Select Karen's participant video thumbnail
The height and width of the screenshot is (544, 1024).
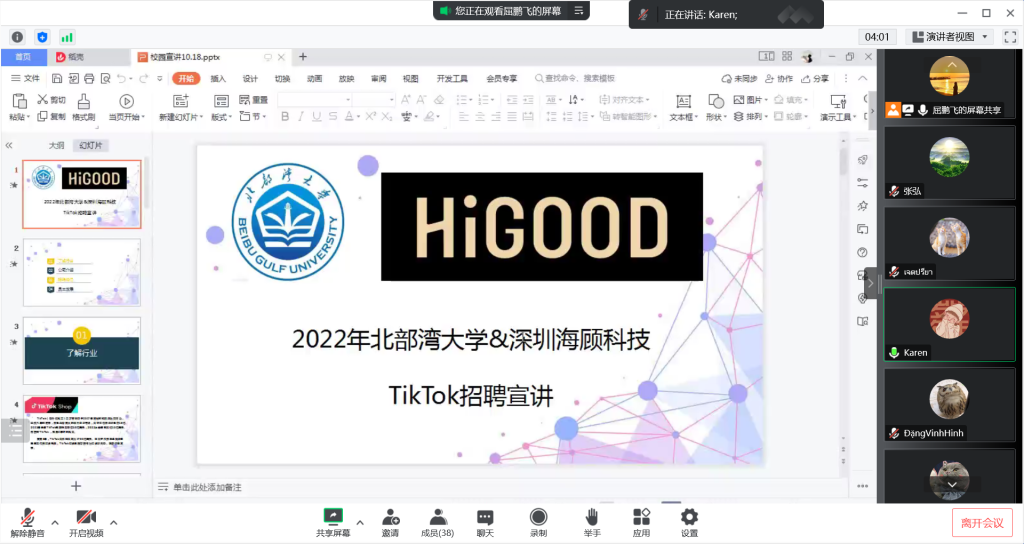coord(949,320)
